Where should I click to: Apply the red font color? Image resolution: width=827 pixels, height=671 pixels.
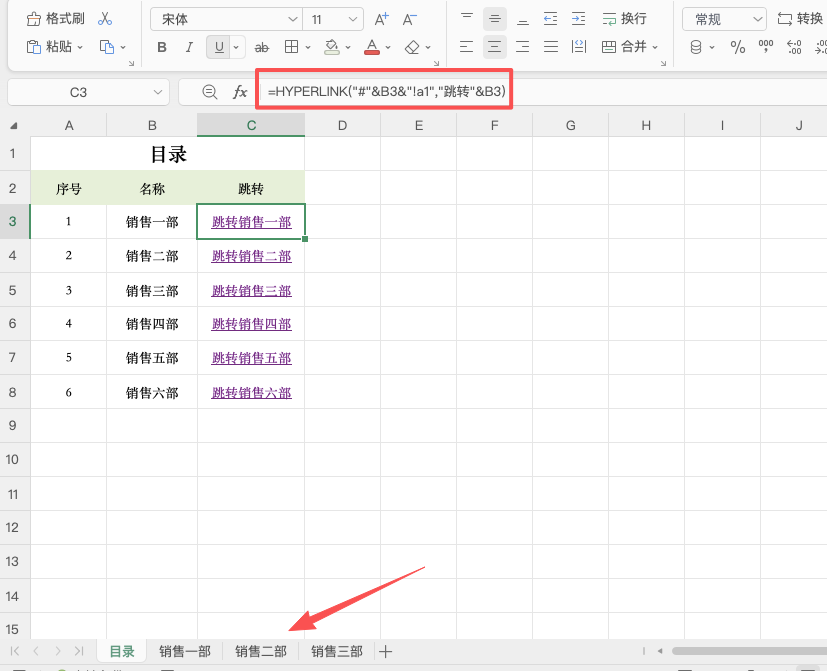click(x=372, y=47)
